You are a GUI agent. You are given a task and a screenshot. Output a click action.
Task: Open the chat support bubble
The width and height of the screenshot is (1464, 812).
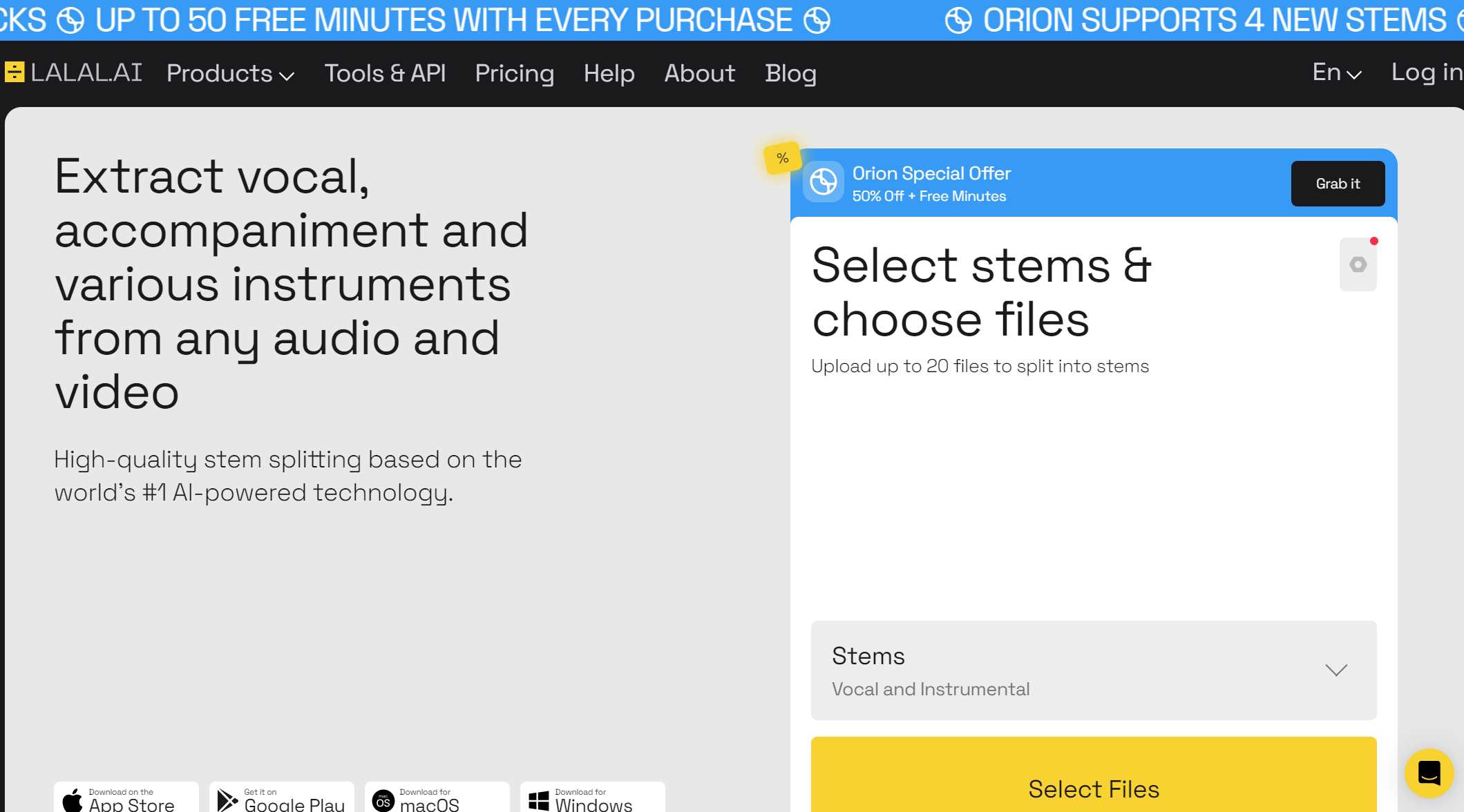tap(1429, 773)
